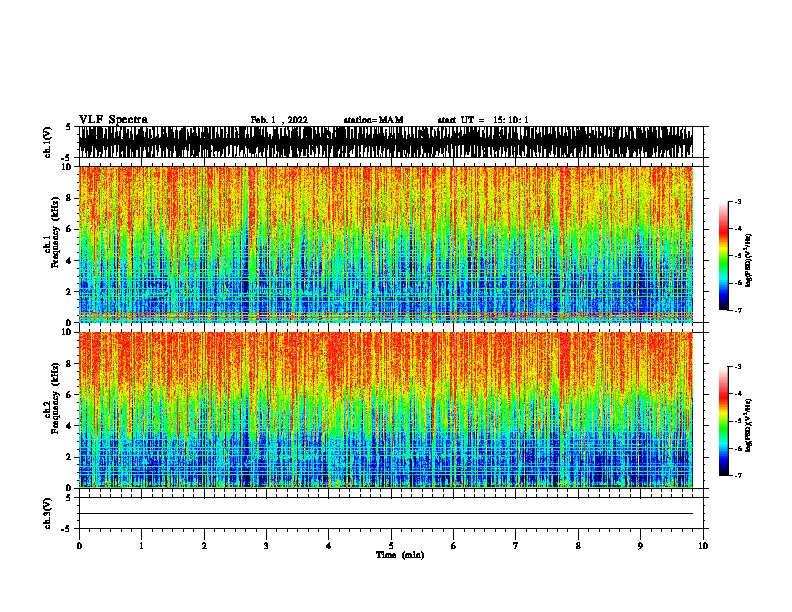This screenshot has width=792, height=612.
Task: Click the ch.2 frequency tick label '4'
Action: (x=70, y=426)
